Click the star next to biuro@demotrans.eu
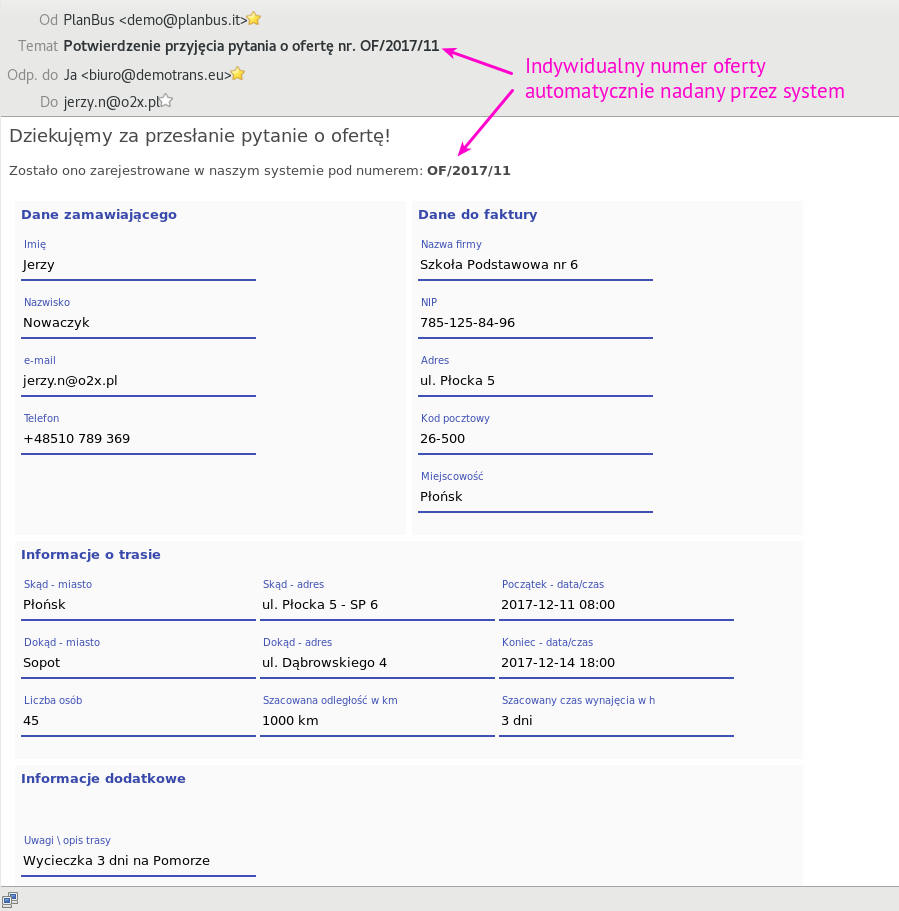This screenshot has height=911, width=899. [x=238, y=74]
